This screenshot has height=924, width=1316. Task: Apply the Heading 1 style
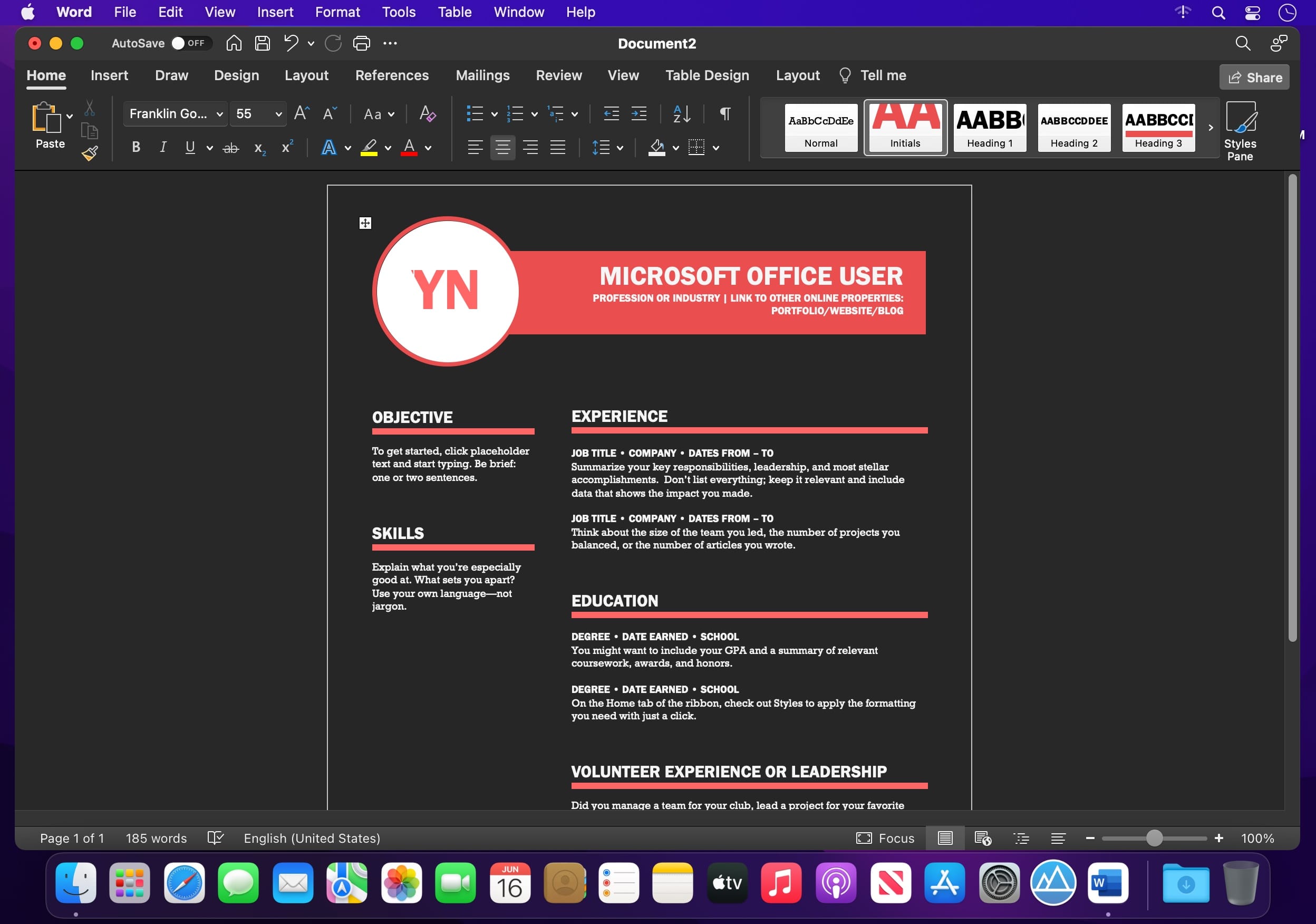[x=989, y=127]
